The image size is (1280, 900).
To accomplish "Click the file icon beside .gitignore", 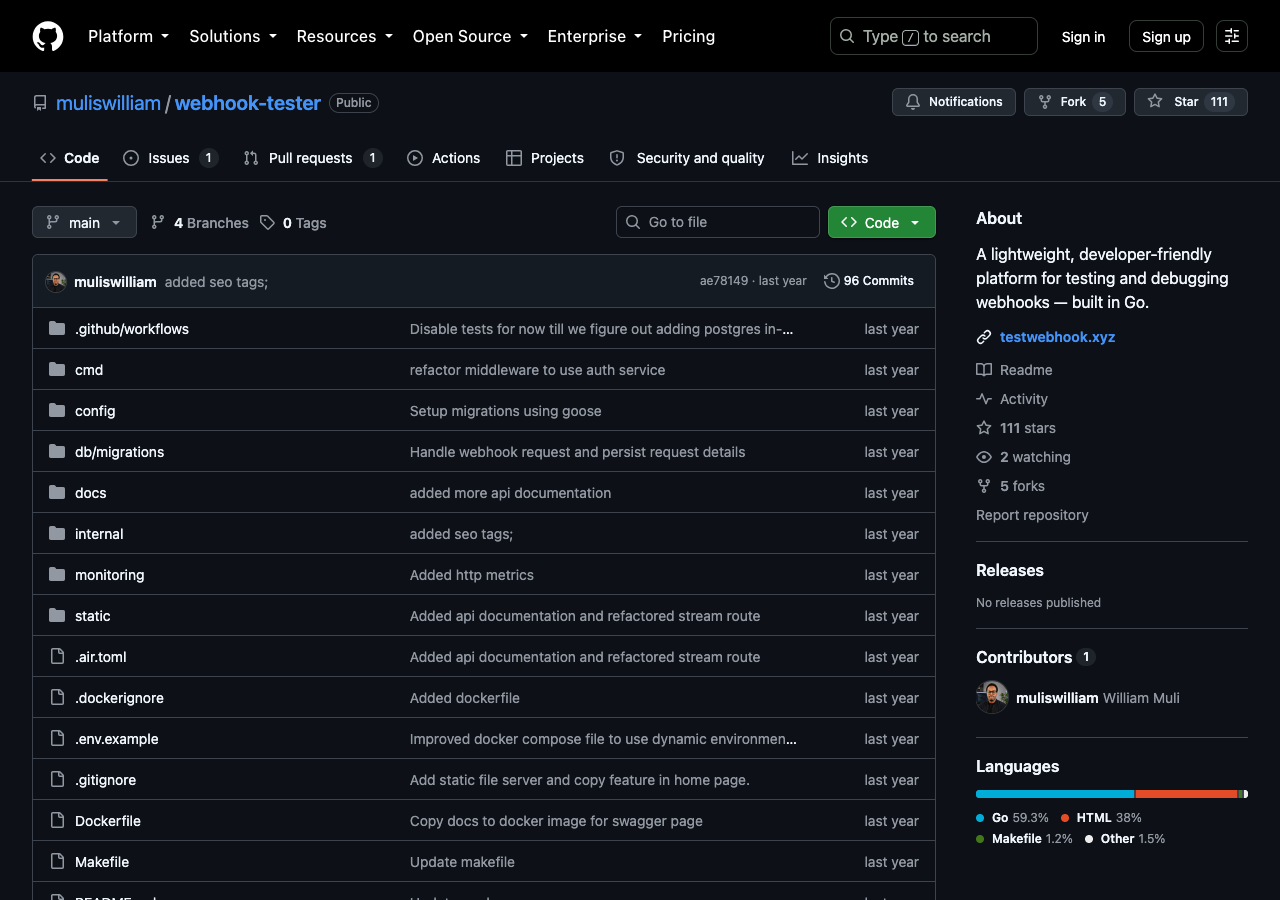I will tap(57, 780).
